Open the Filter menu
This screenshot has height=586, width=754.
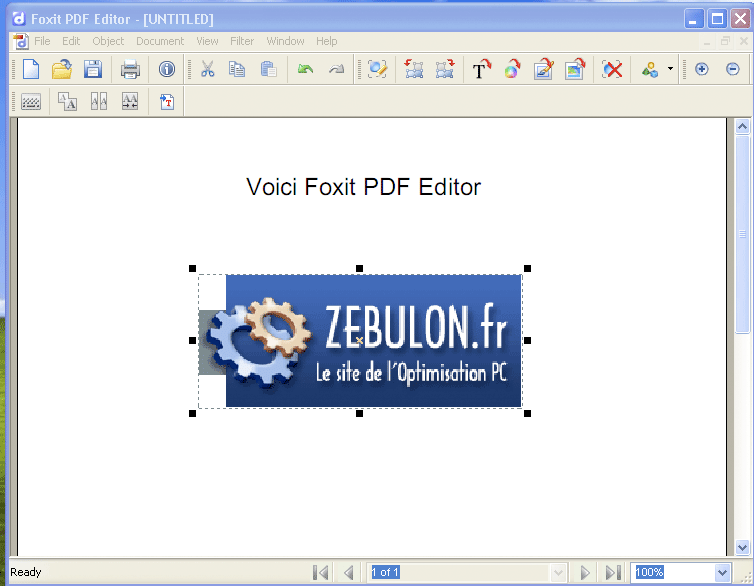pyautogui.click(x=242, y=41)
